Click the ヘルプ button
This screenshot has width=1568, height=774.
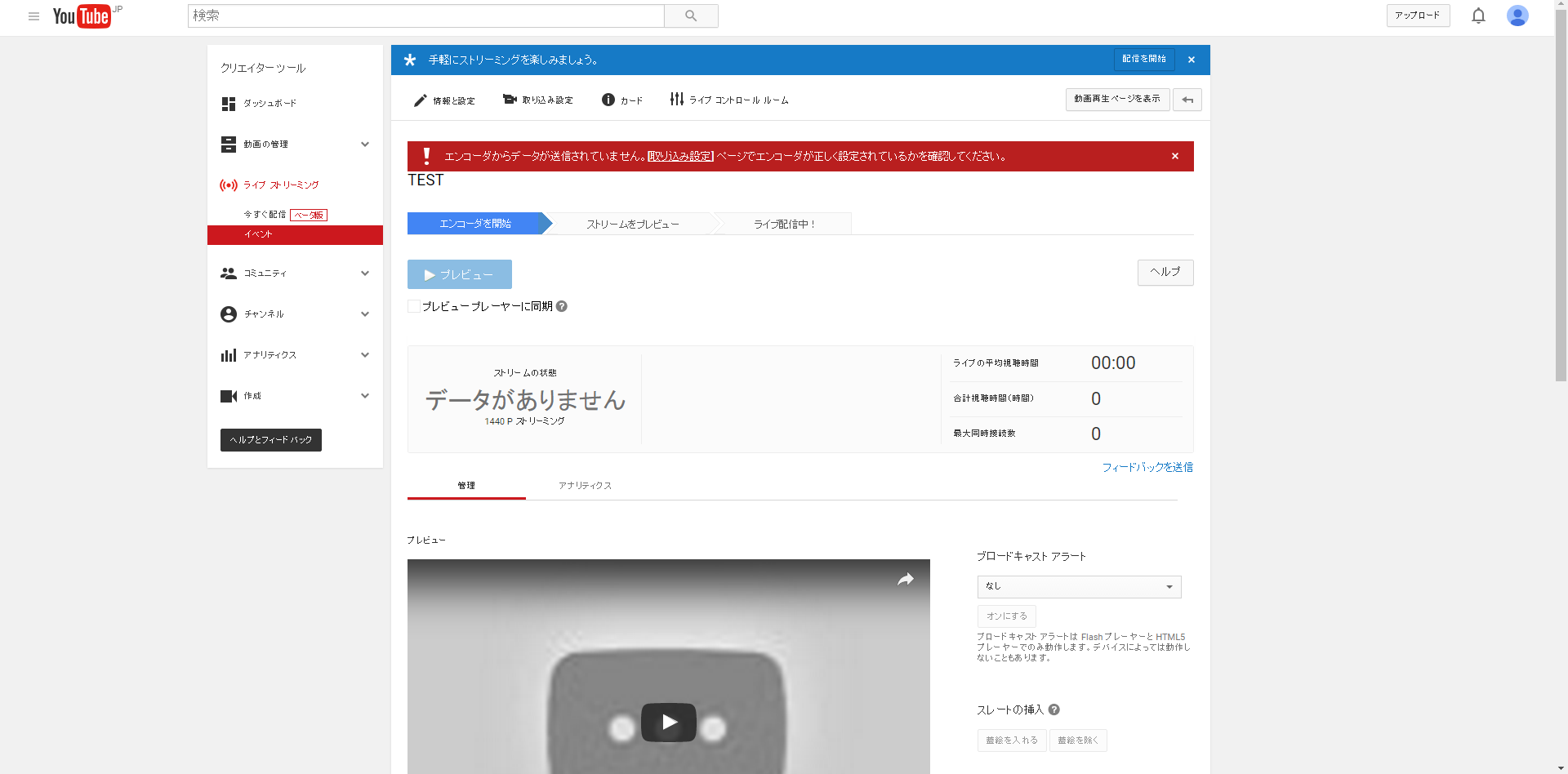[1165, 272]
